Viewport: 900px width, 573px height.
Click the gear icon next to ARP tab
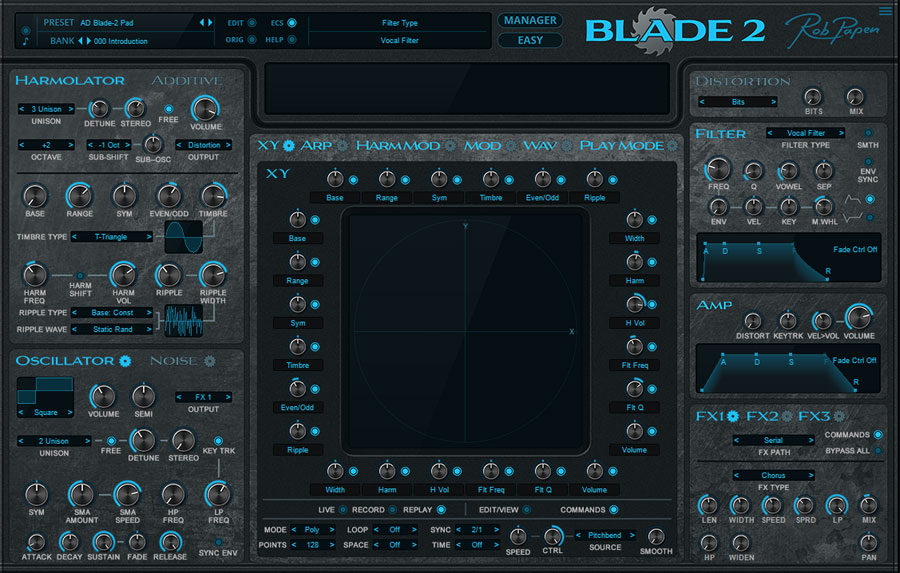coord(342,145)
